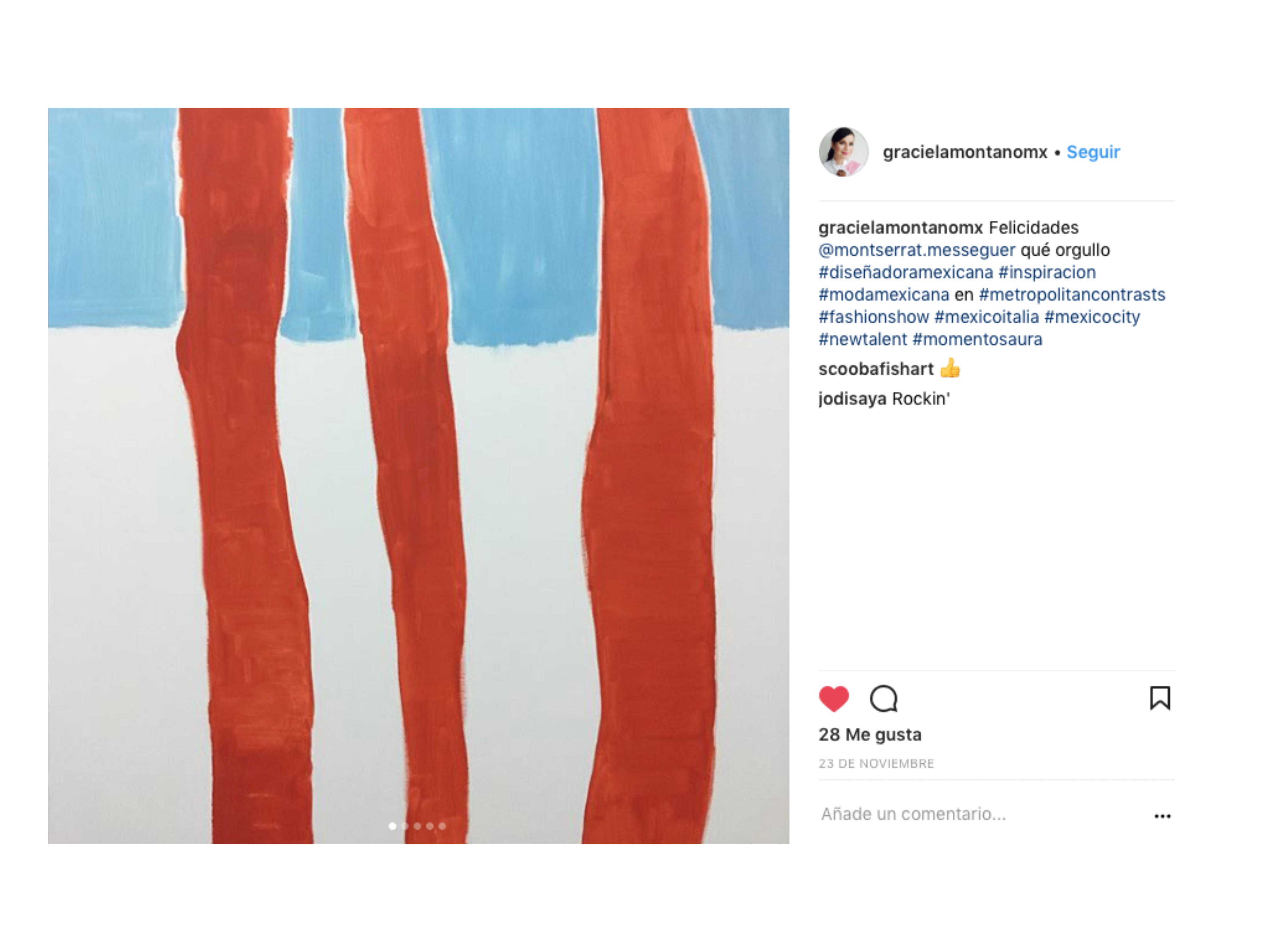
Task: View 28 Me gusta likes list
Action: point(870,735)
